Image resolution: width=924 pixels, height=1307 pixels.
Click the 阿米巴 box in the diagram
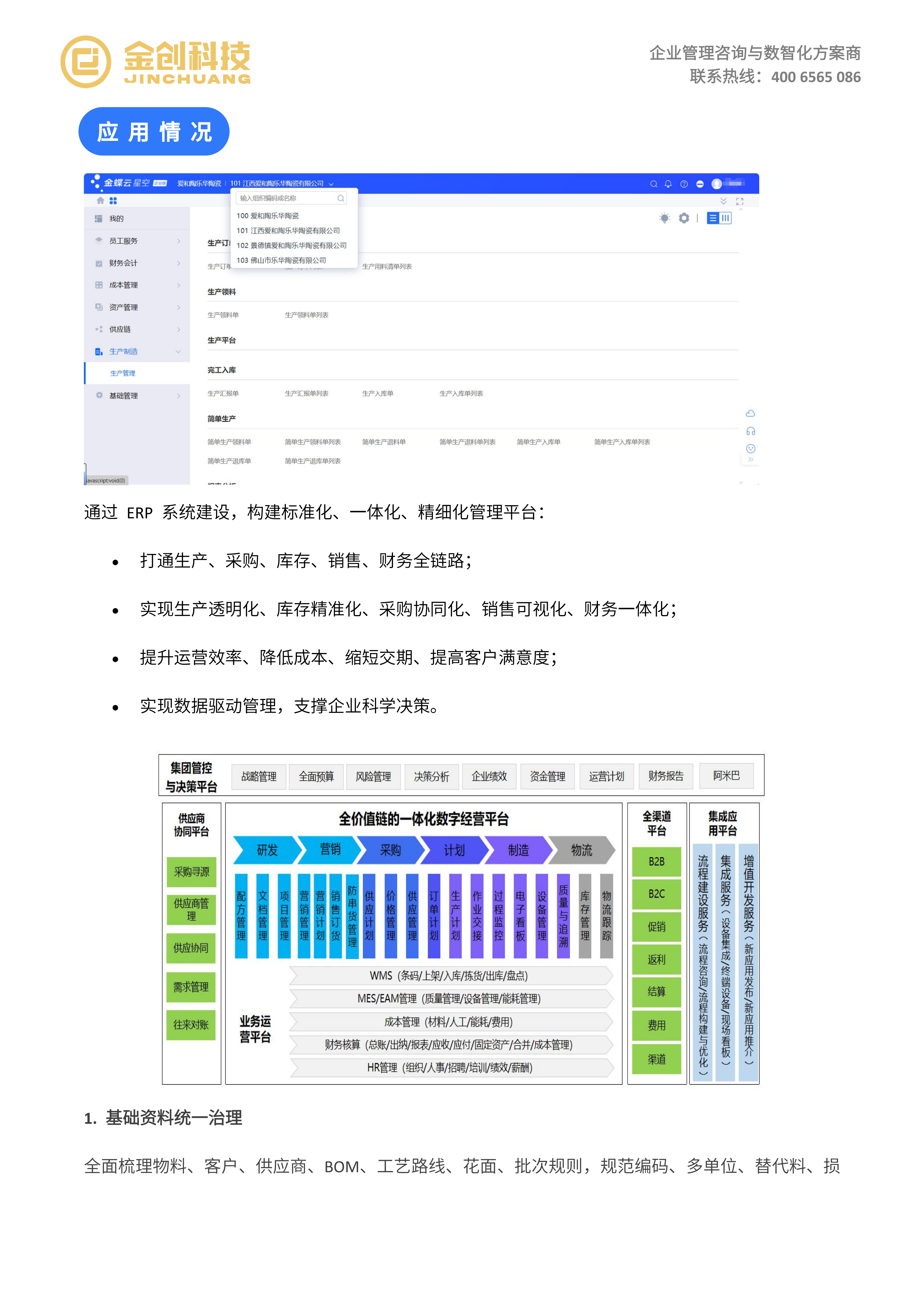click(x=726, y=776)
